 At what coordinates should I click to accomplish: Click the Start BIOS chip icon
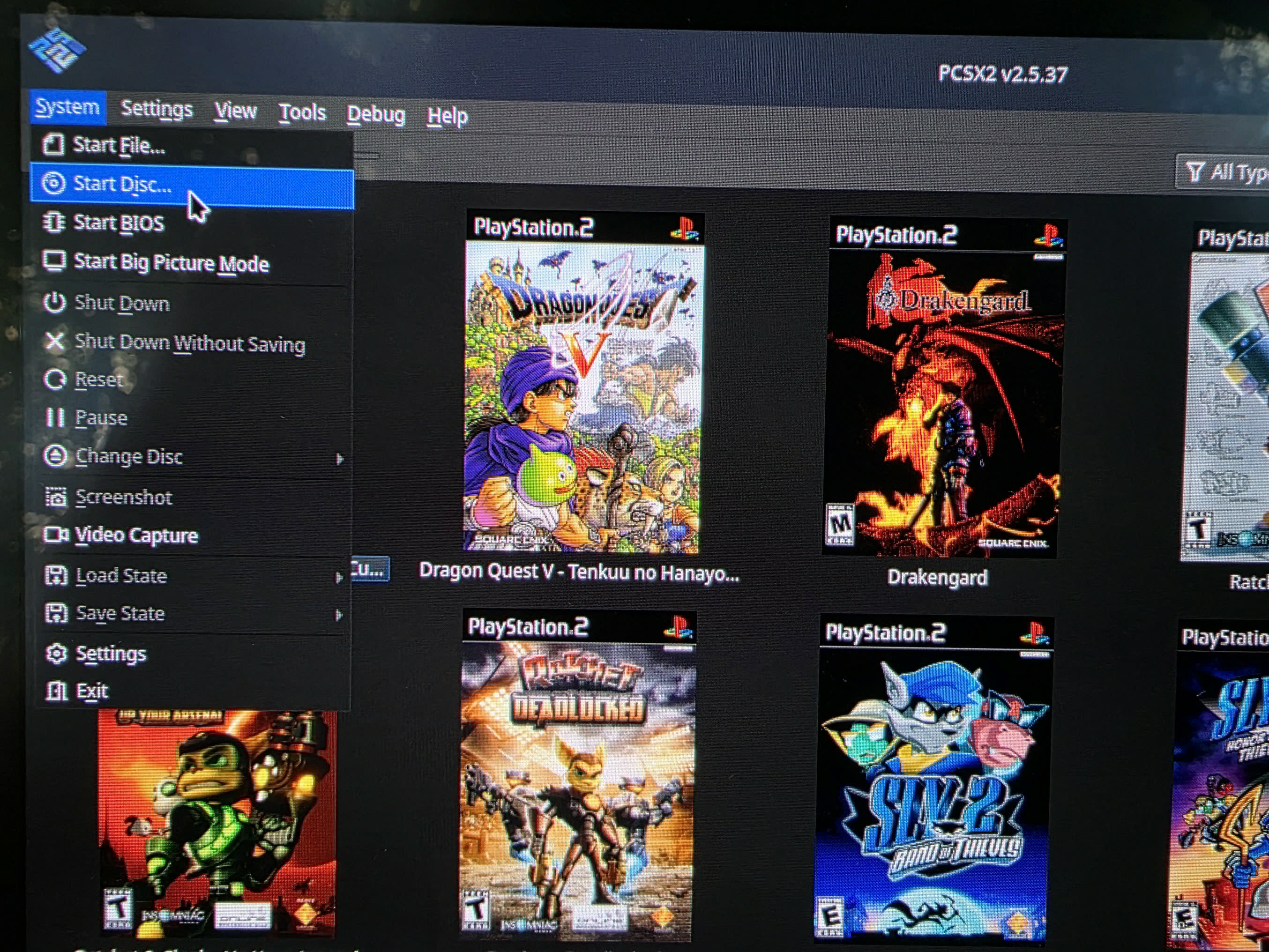54,222
